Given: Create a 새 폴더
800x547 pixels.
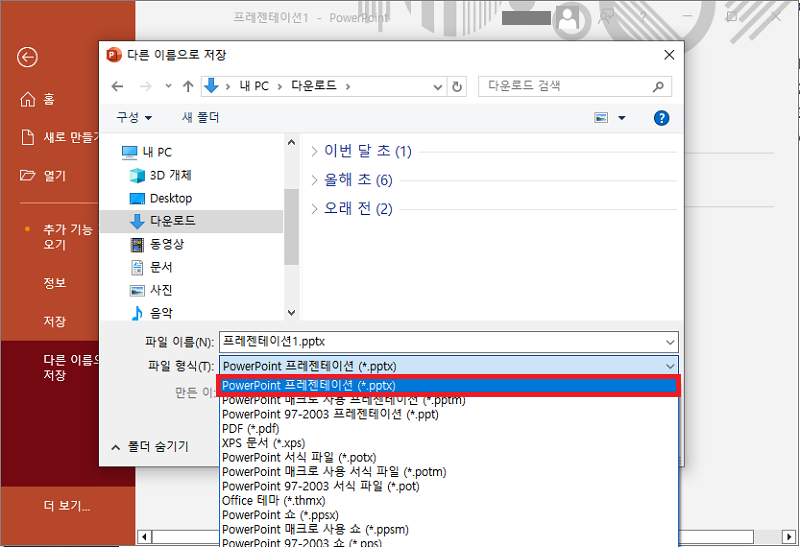Looking at the screenshot, I should [201, 117].
